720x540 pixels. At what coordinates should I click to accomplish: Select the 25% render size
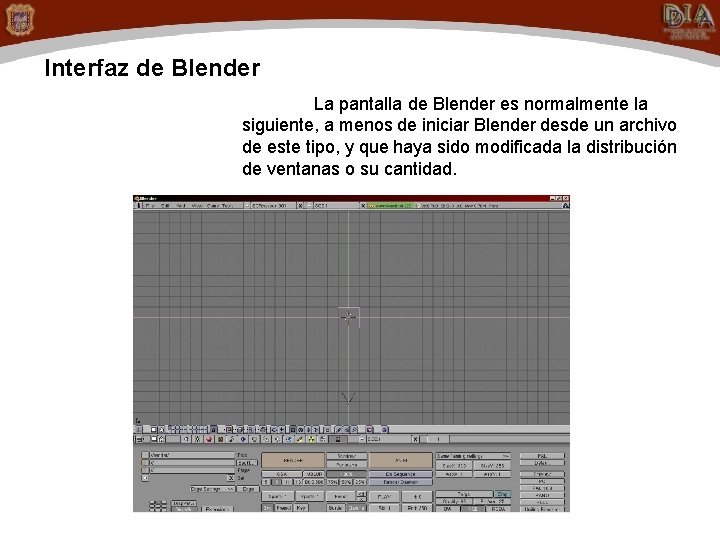tap(360, 482)
